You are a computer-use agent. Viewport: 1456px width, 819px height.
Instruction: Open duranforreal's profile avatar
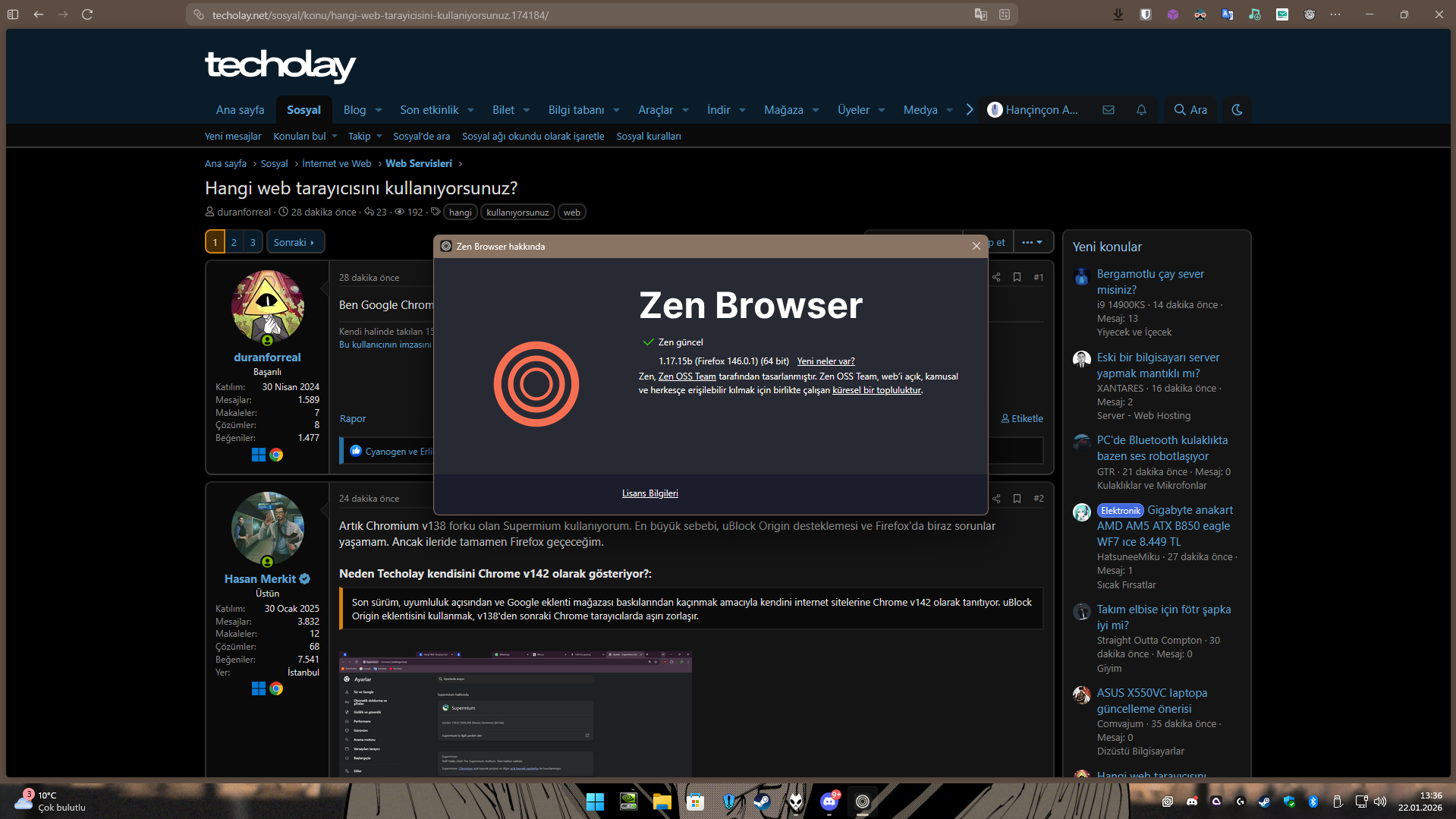point(268,306)
